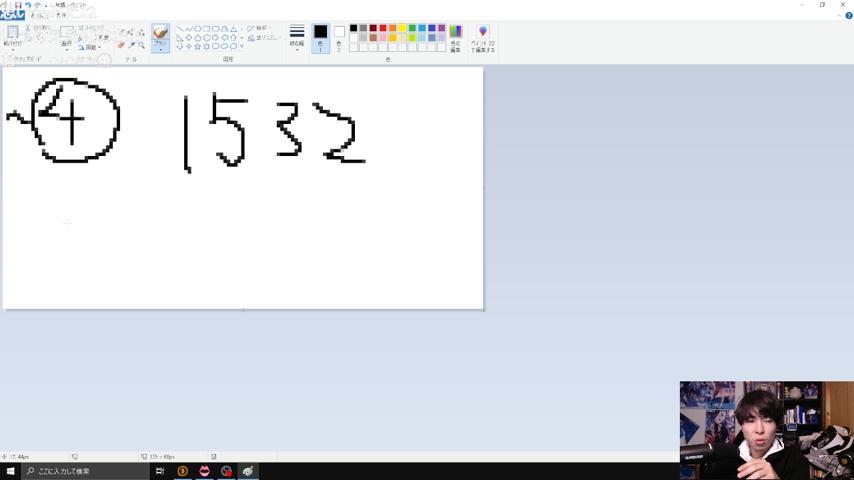Choose the Line shape

click(180, 28)
